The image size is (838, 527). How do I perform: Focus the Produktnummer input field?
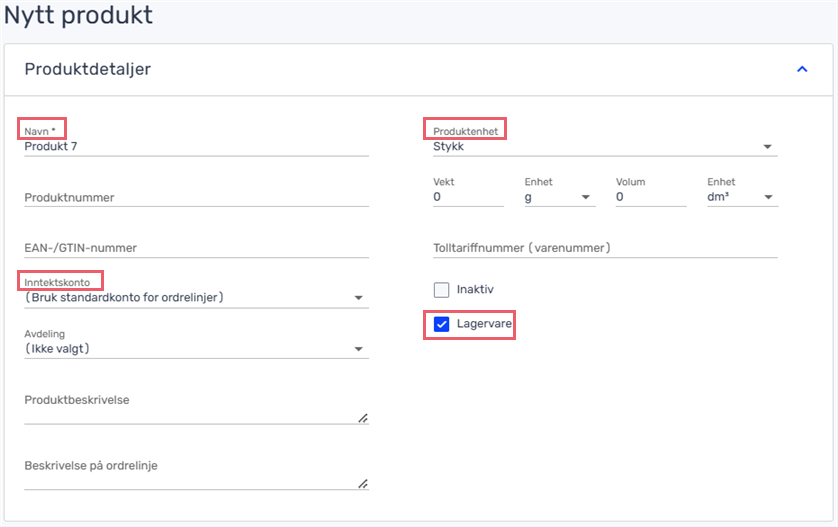(196, 198)
